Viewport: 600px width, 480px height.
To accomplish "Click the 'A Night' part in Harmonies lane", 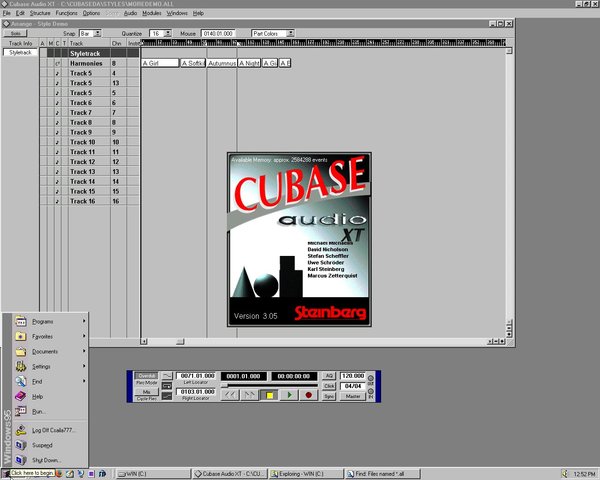I will tap(249, 63).
